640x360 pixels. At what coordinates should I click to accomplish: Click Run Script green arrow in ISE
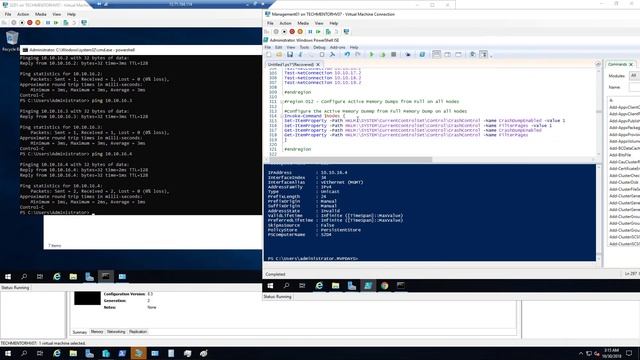(x=371, y=54)
